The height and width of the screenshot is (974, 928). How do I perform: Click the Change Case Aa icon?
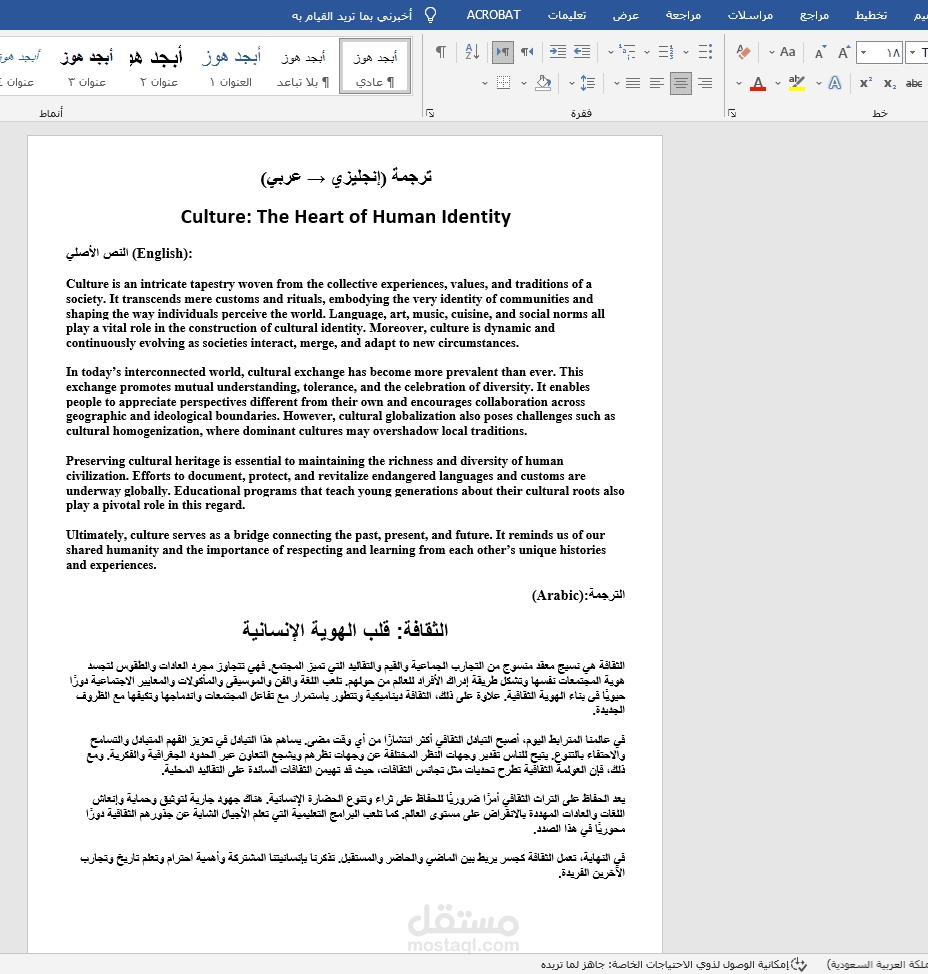click(x=788, y=52)
